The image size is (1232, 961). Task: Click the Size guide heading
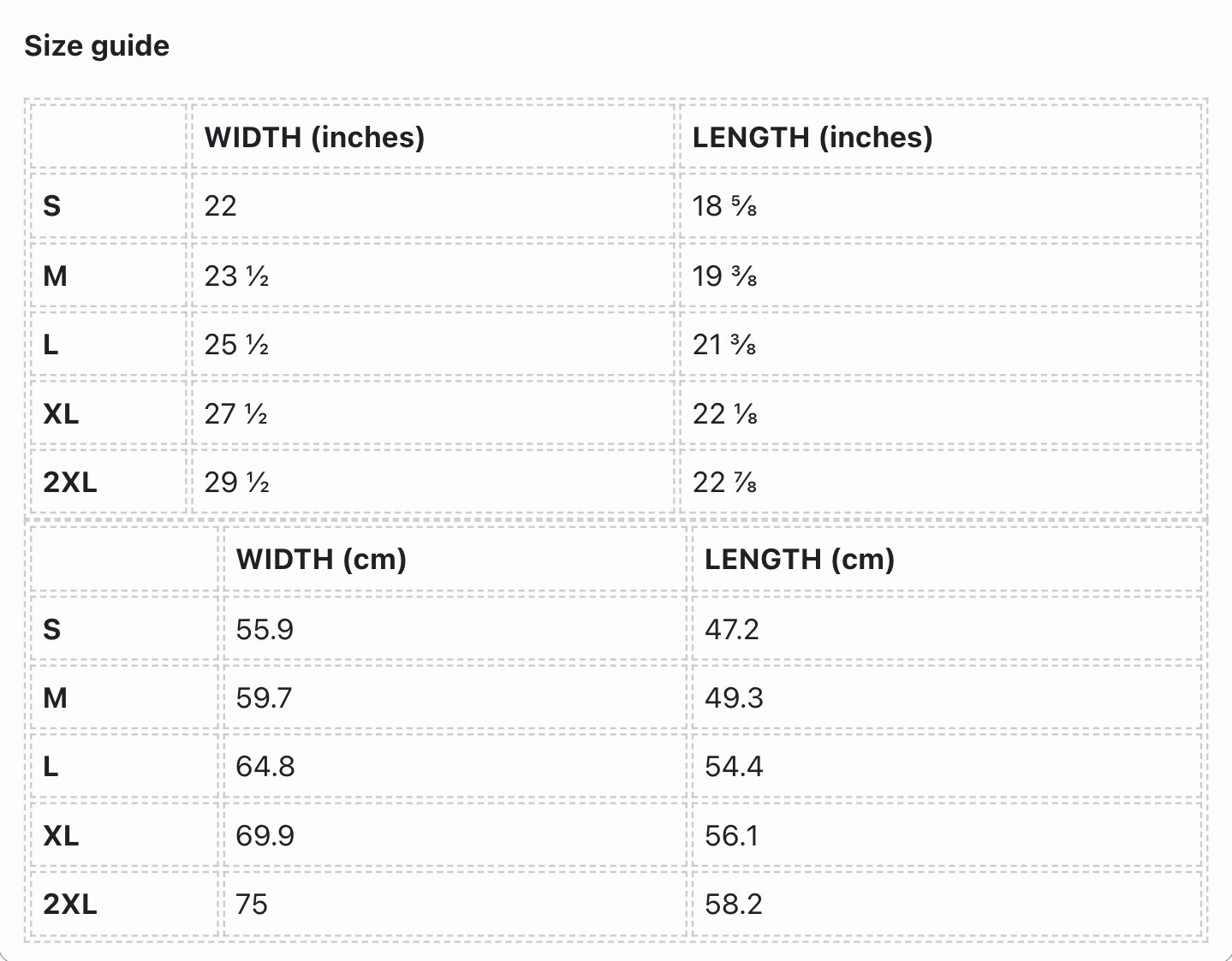tap(97, 45)
